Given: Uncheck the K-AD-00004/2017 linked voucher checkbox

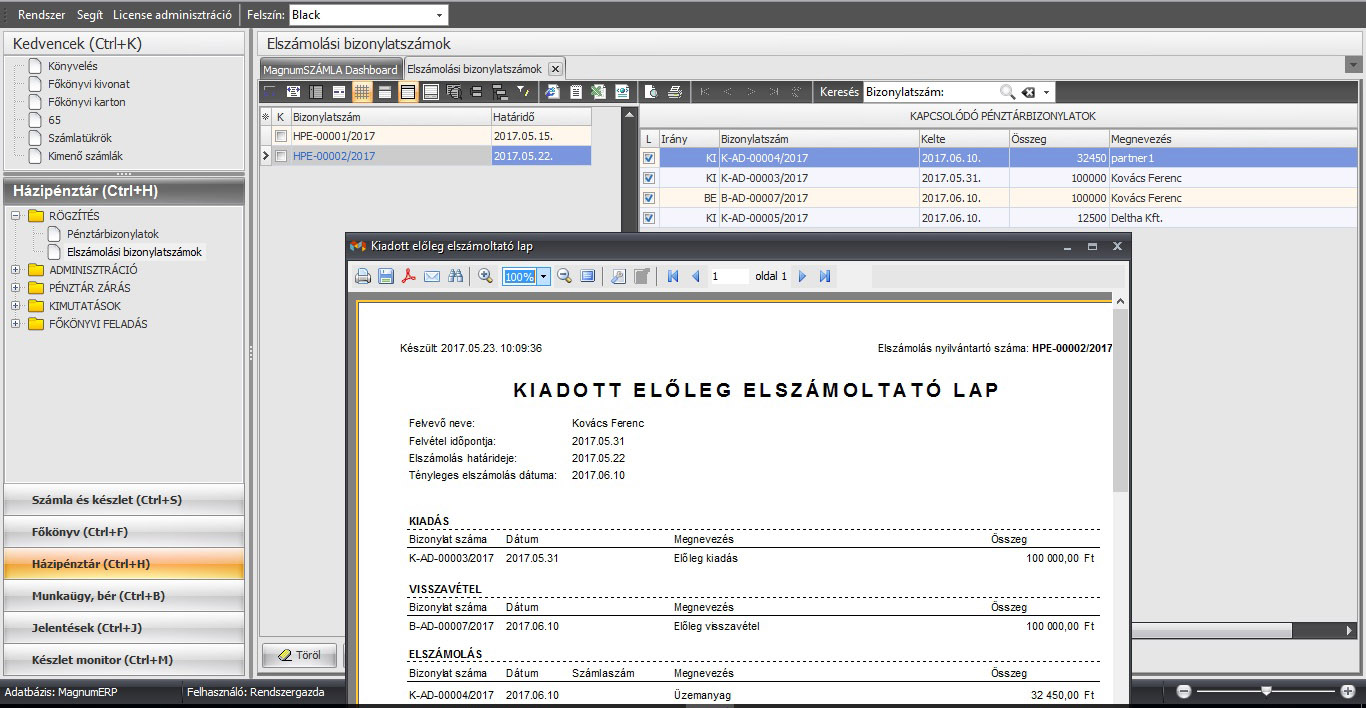Looking at the screenshot, I should click(x=649, y=158).
